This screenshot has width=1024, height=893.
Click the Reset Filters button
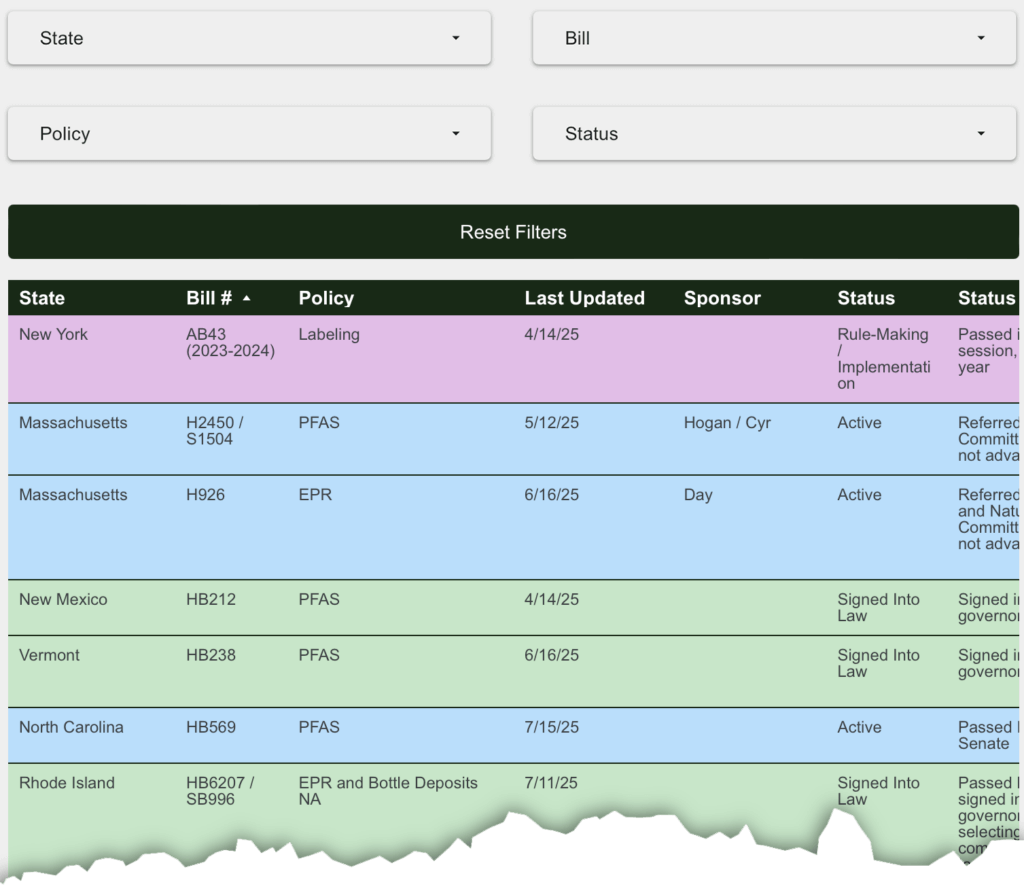(513, 232)
